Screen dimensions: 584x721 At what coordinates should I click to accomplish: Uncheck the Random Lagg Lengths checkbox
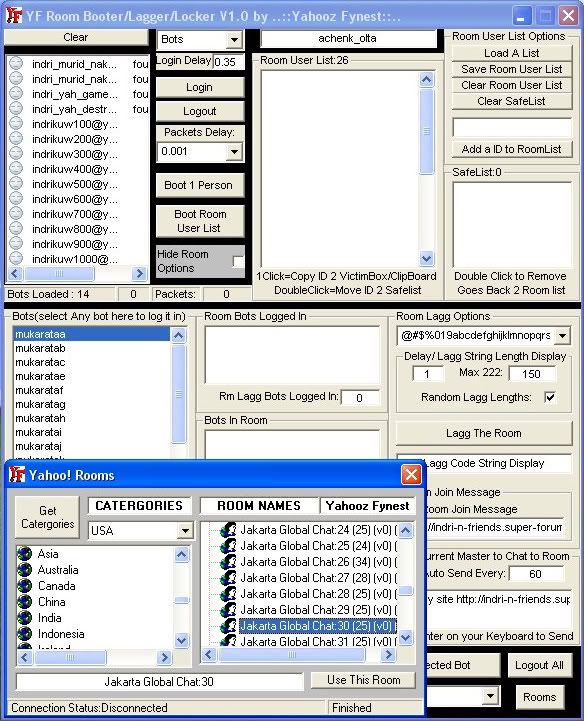(550, 397)
